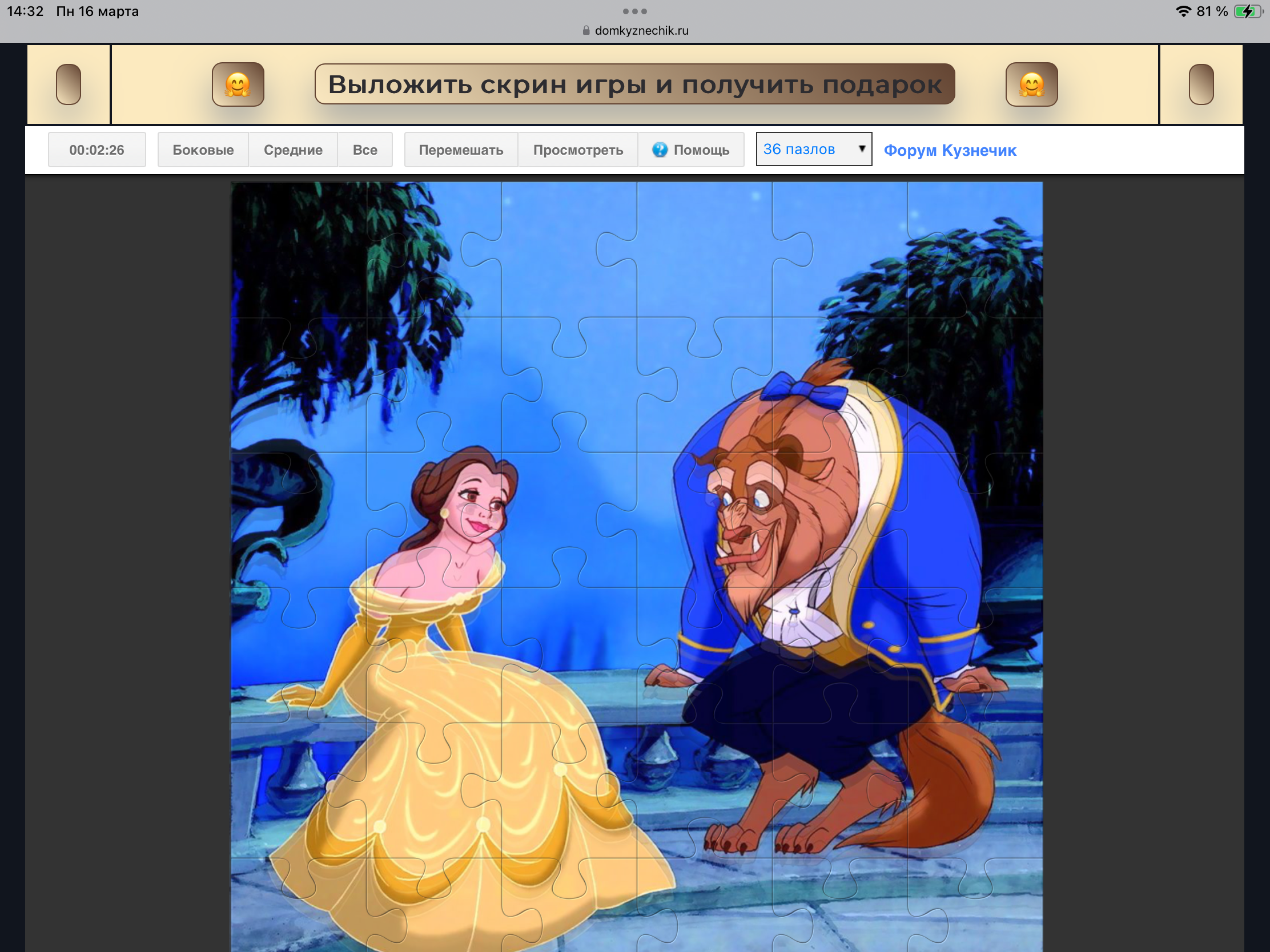The height and width of the screenshot is (952, 1270).
Task: Tap the padlock icon in address bar
Action: [586, 30]
